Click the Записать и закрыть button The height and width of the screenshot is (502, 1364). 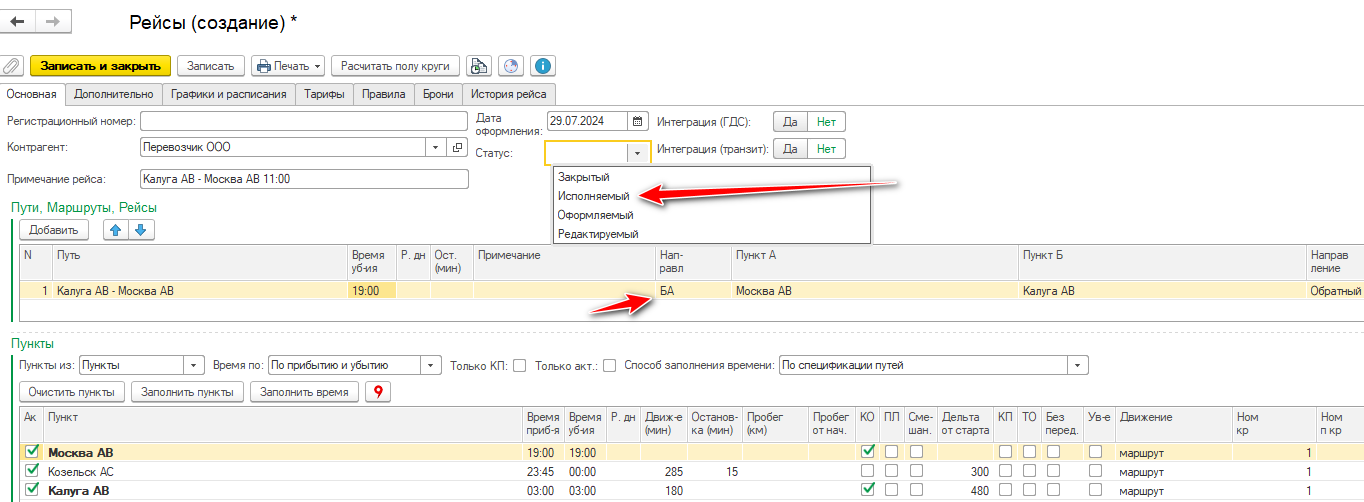pyautogui.click(x=100, y=66)
